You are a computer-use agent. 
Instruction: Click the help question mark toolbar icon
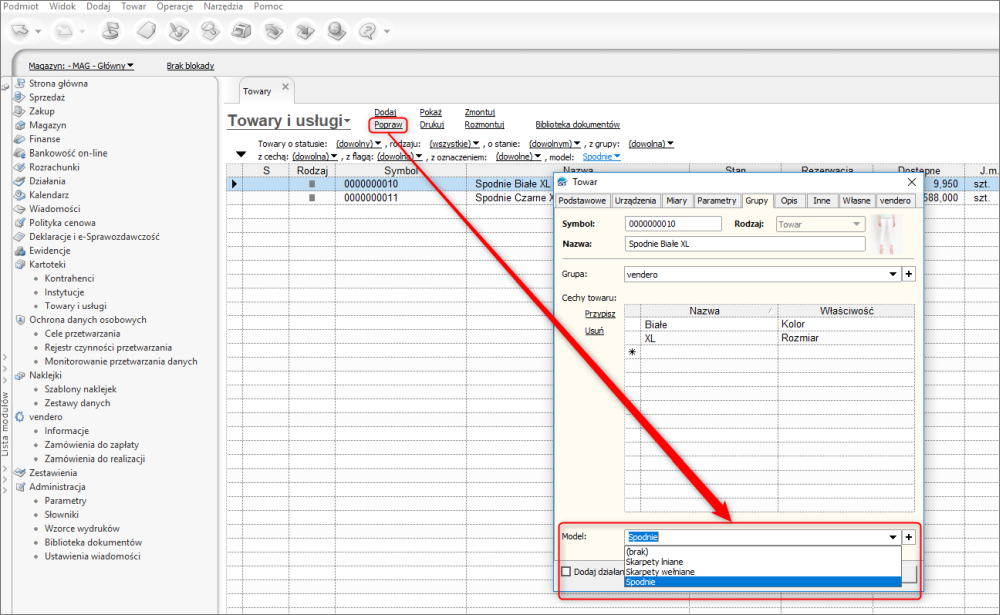point(366,31)
